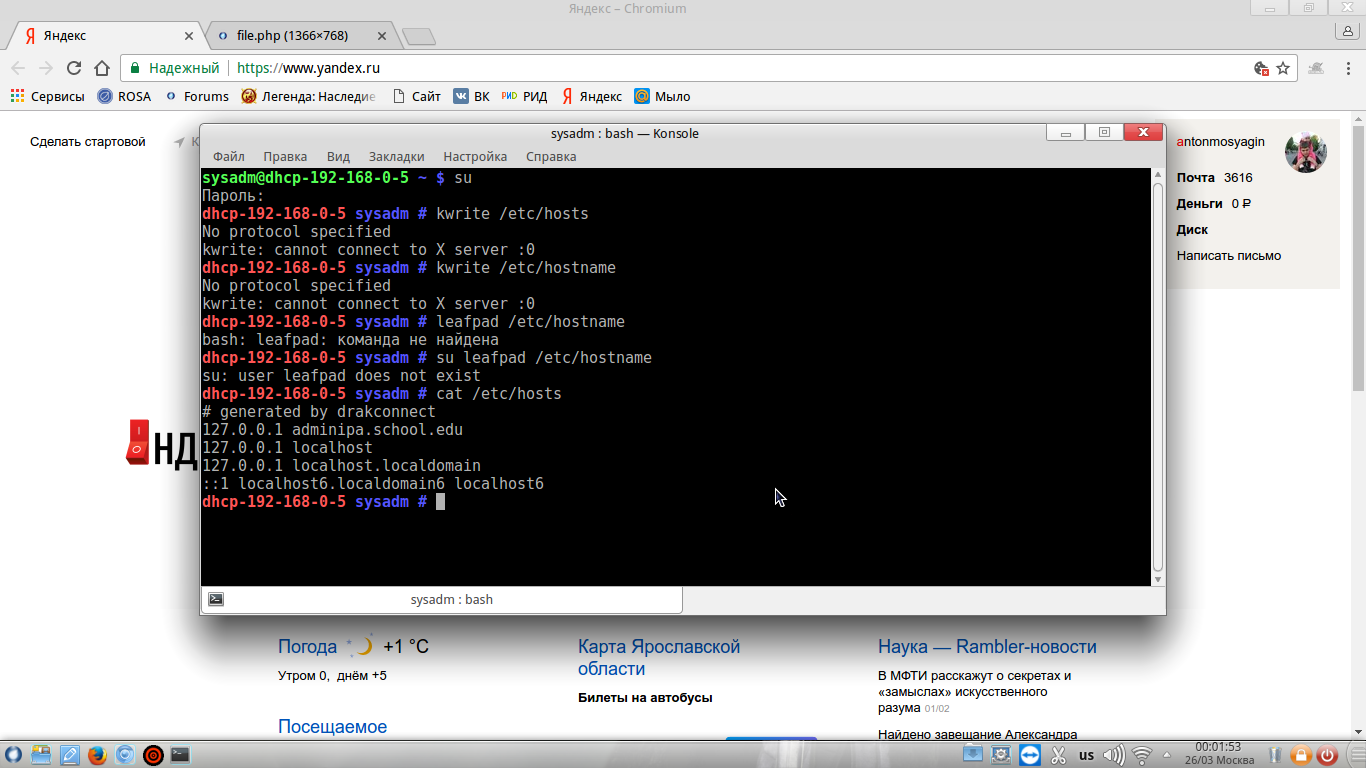Launch Firefox from the taskbar

click(x=97, y=755)
